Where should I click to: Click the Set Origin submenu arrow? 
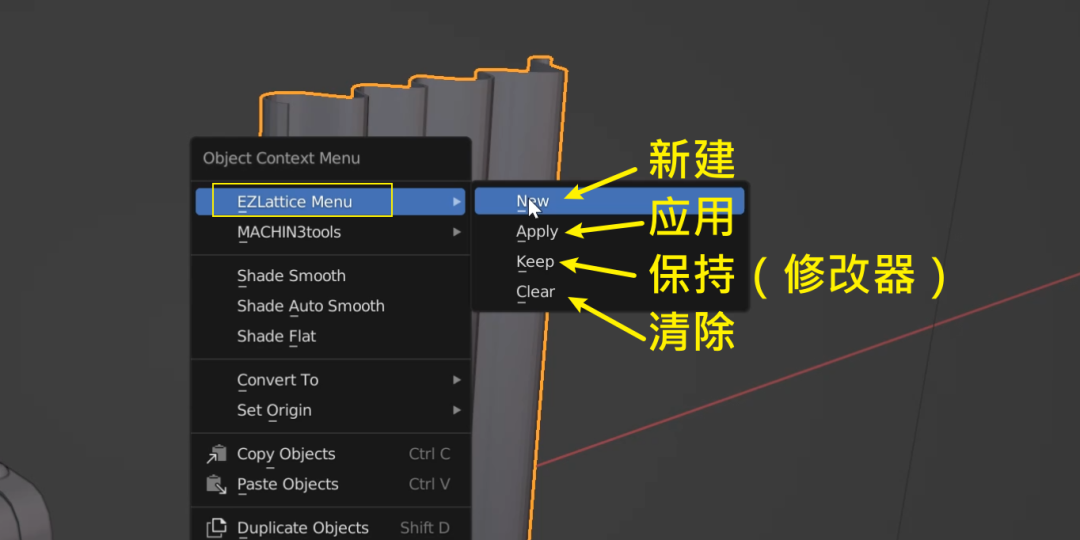click(456, 410)
